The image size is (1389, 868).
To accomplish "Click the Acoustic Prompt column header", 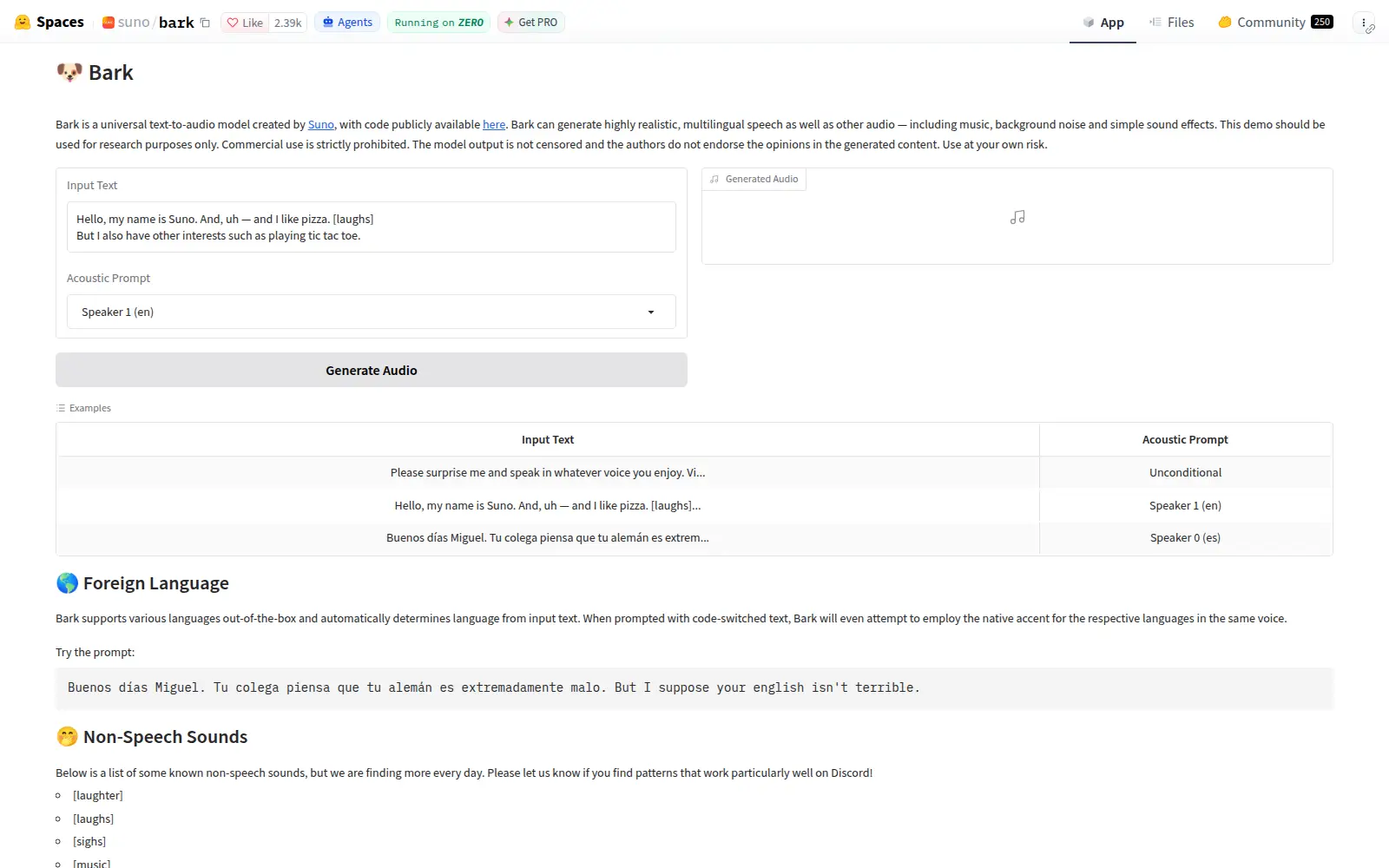I will click(x=1185, y=440).
